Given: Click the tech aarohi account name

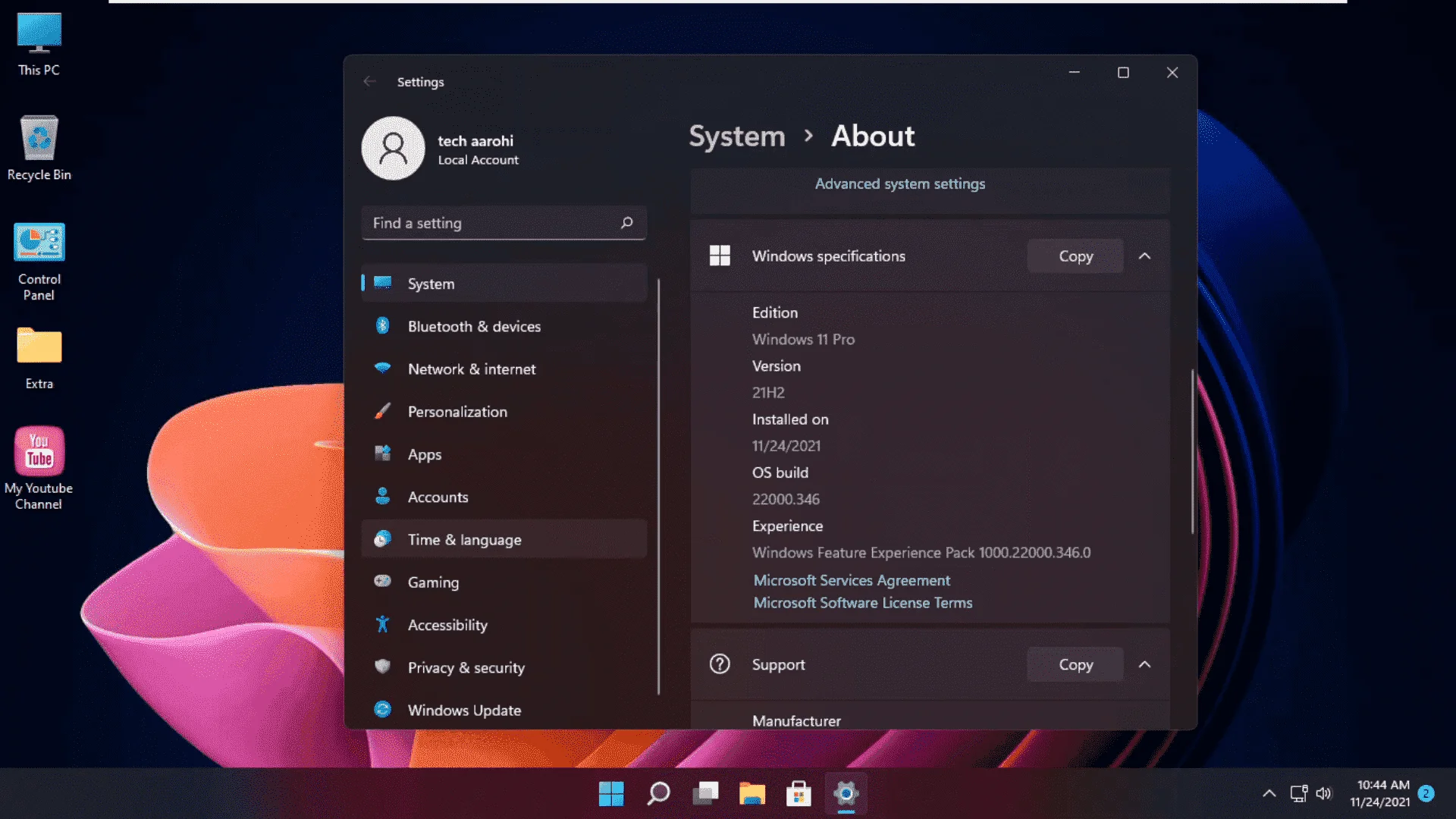Looking at the screenshot, I should [x=475, y=141].
